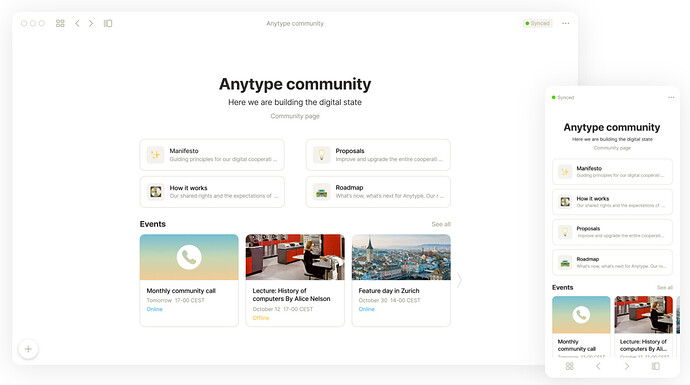This screenshot has height=385, width=690.
Task: Click See all in mobile window Events
Action: pyautogui.click(x=664, y=287)
